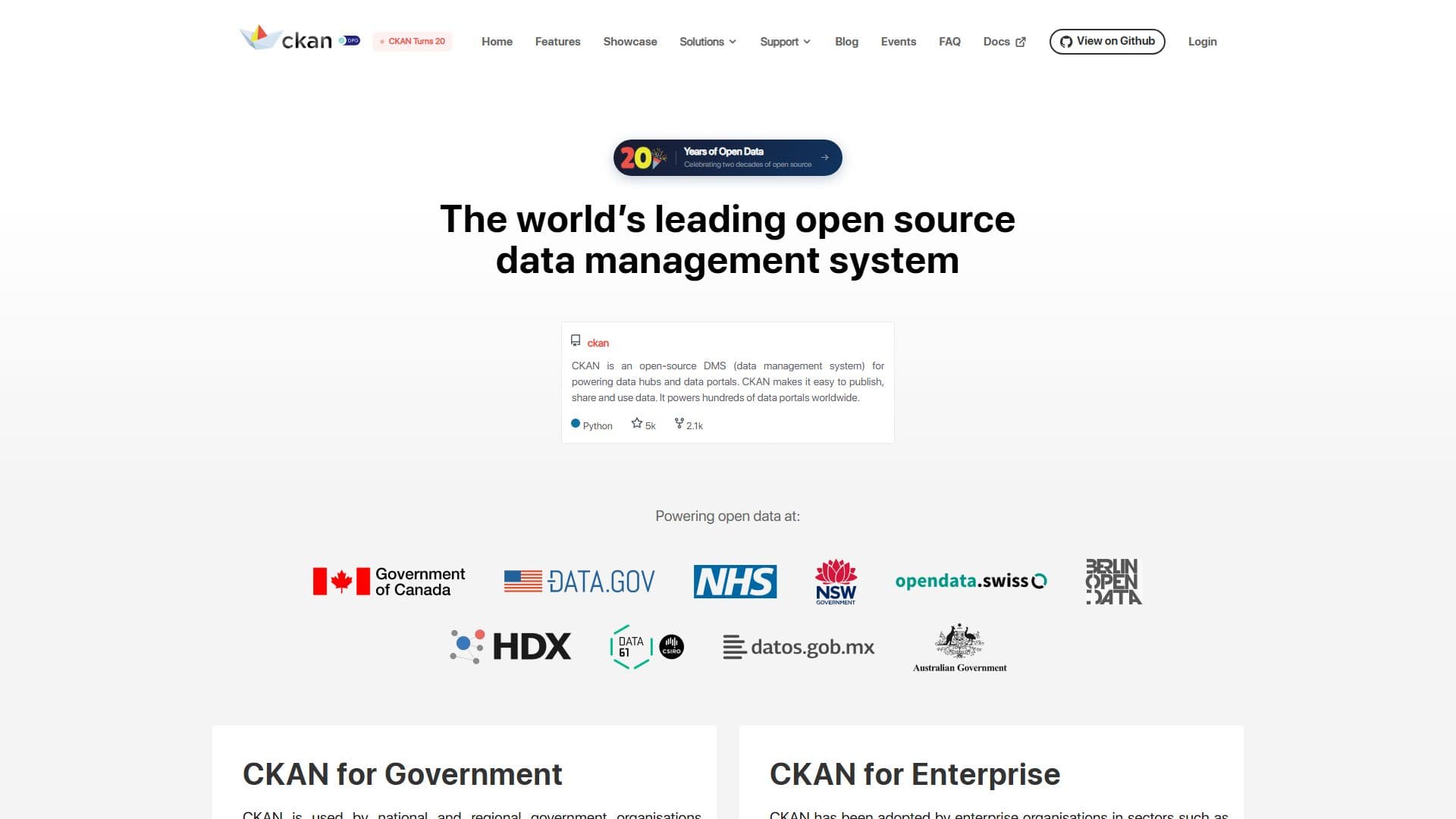Open the Australian Government crest logo
Image resolution: width=1456 pixels, height=819 pixels.
click(x=959, y=647)
